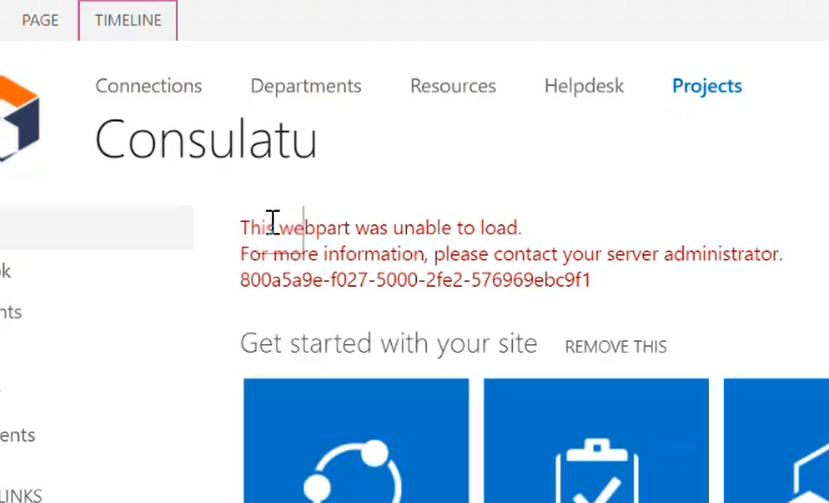The height and width of the screenshot is (503, 829).
Task: Click the 'Get started with your site' heading
Action: tap(388, 344)
